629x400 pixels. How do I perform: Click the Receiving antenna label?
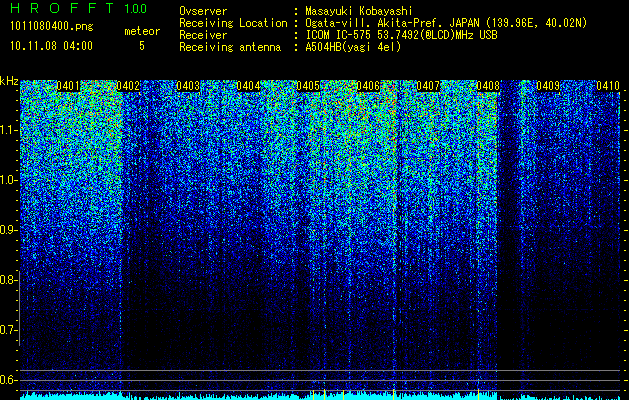(230, 47)
